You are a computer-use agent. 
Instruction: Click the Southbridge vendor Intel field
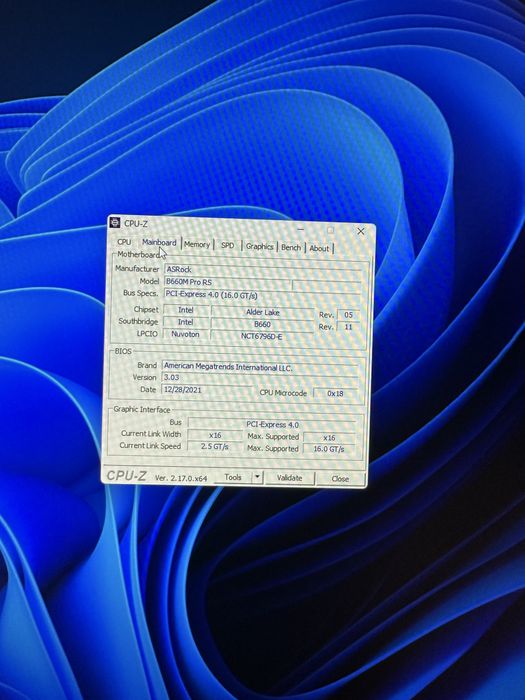186,322
